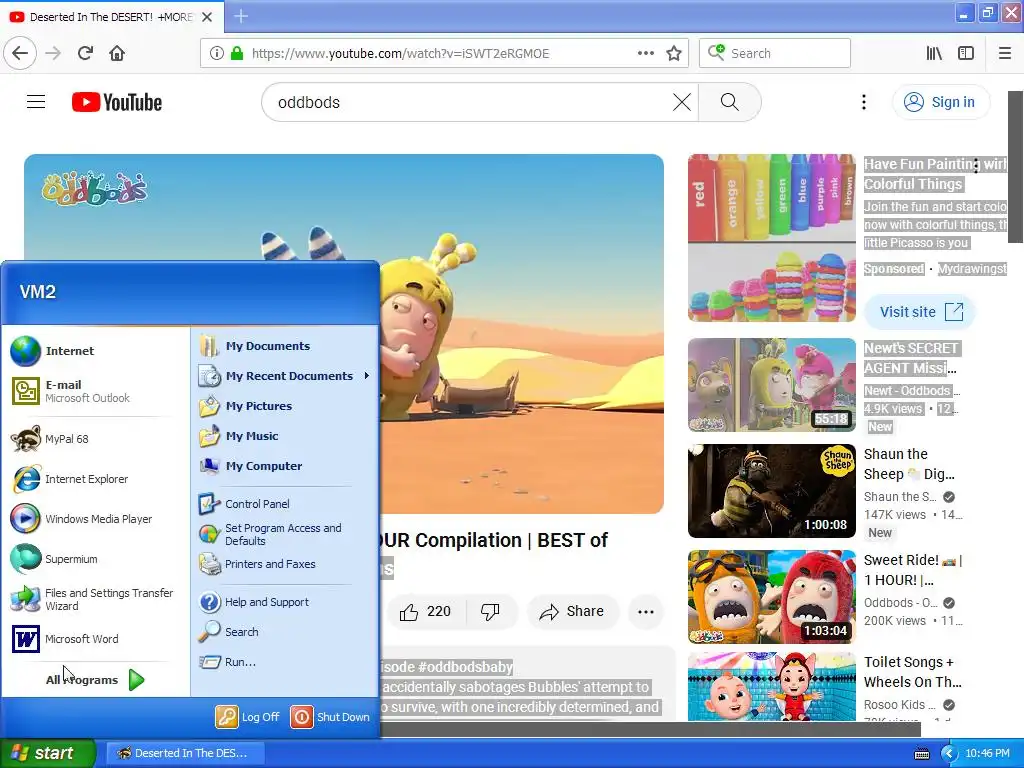Toggle the browser sidebar
The height and width of the screenshot is (768, 1024).
pyautogui.click(x=966, y=54)
